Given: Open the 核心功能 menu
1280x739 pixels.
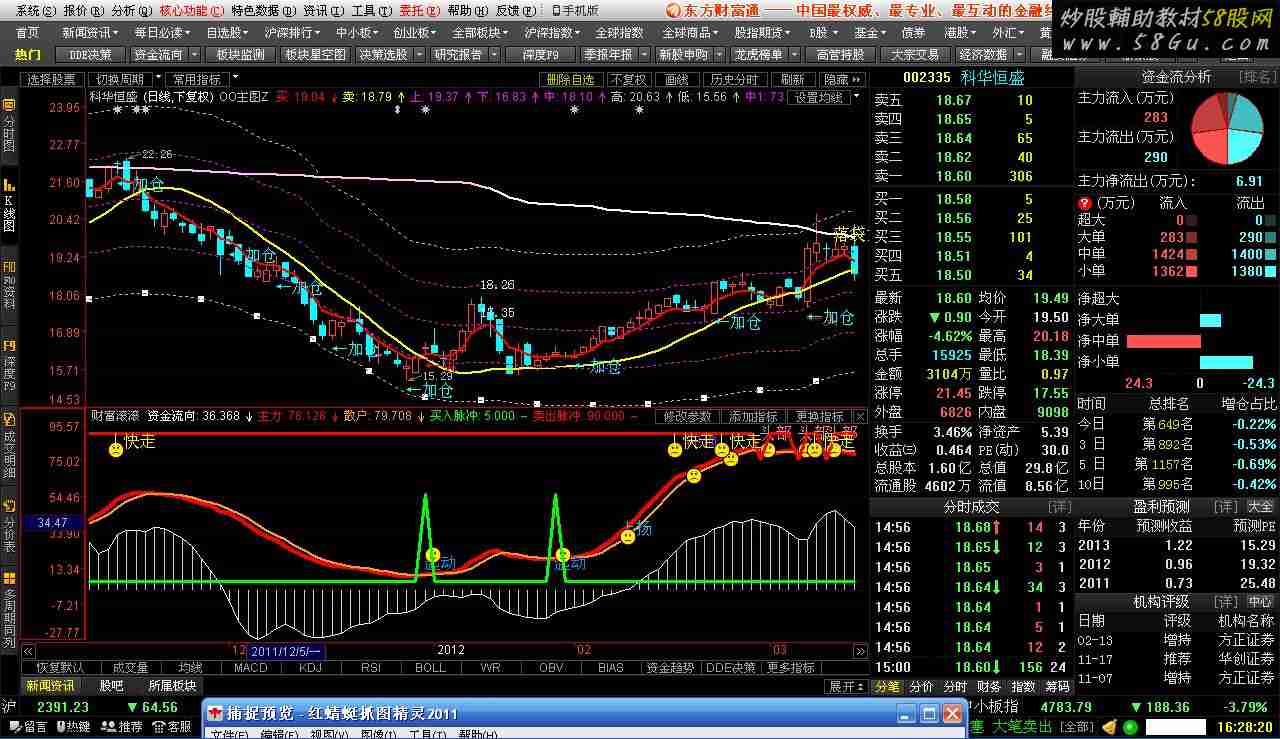Looking at the screenshot, I should point(192,10).
